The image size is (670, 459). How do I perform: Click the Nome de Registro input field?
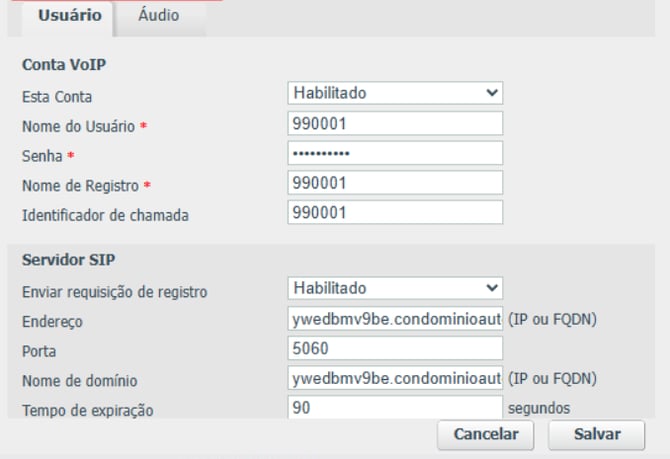395,184
